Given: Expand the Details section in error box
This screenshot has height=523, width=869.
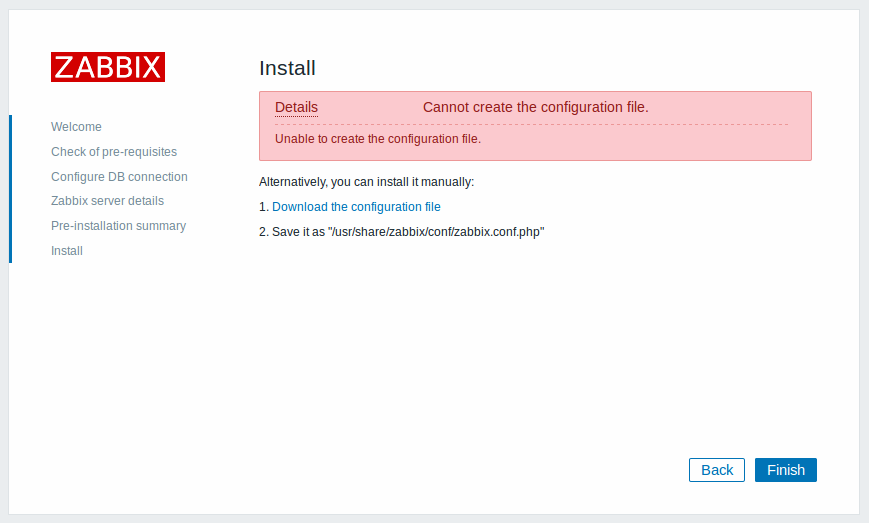Looking at the screenshot, I should [297, 107].
